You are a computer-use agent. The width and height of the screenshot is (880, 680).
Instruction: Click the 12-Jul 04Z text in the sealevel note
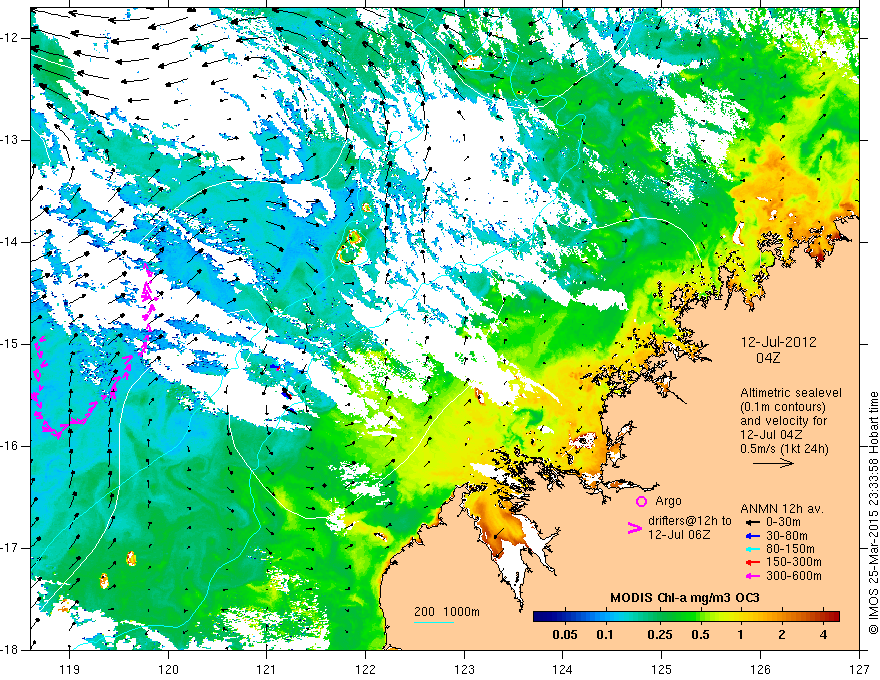[x=771, y=434]
